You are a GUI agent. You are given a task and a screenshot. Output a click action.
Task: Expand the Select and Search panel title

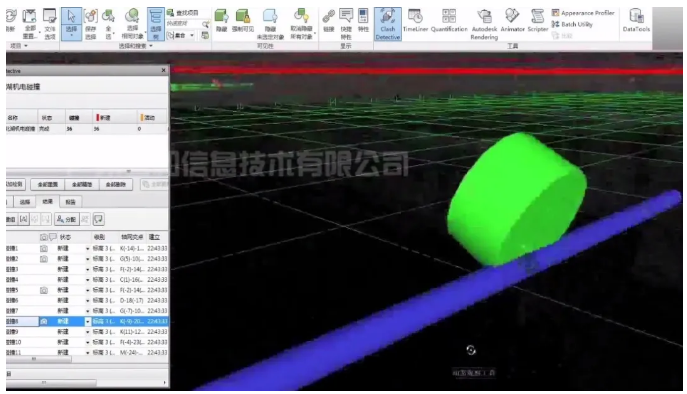coord(135,46)
